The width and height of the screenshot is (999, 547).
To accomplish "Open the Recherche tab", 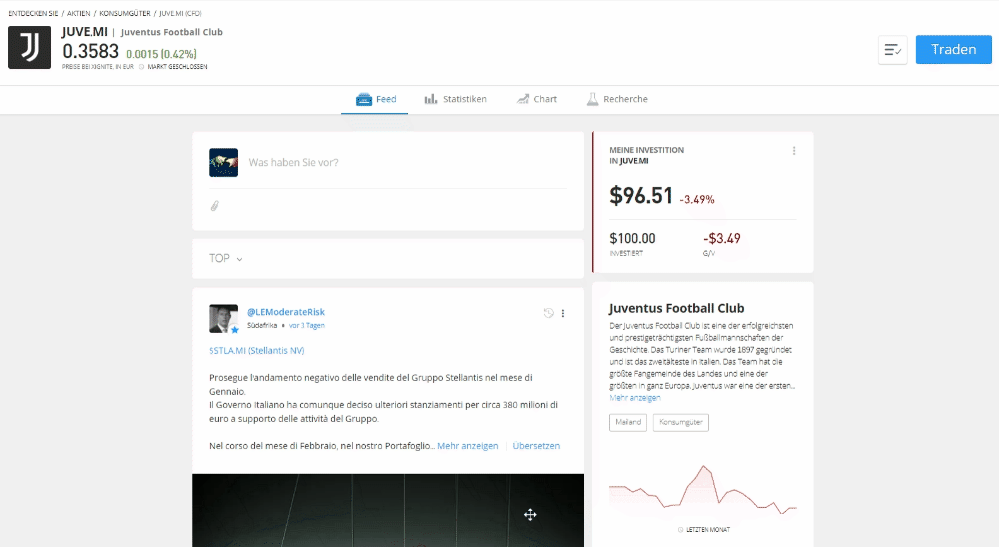I will (x=617, y=99).
